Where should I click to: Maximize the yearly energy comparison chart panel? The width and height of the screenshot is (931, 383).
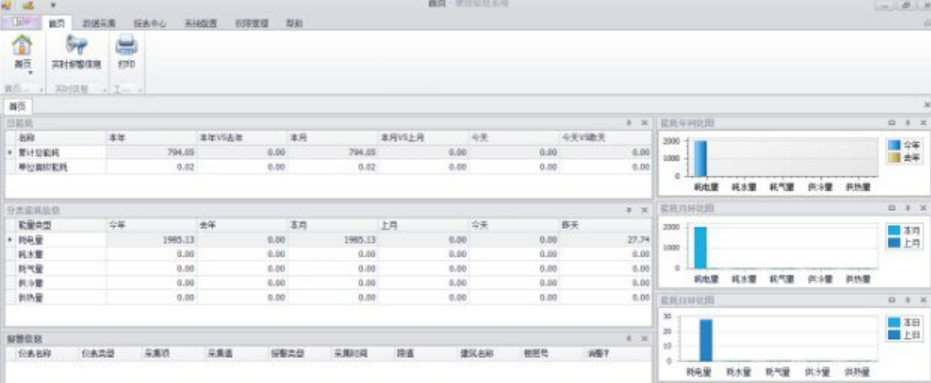(891, 123)
